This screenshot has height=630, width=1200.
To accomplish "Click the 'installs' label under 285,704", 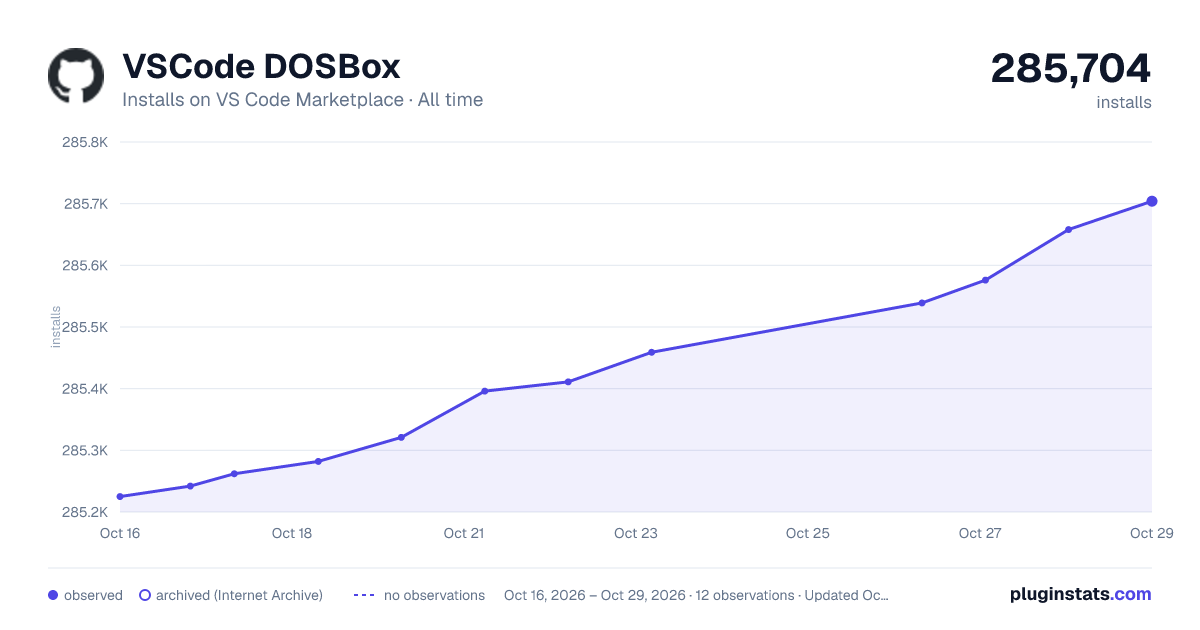I will [x=1124, y=102].
